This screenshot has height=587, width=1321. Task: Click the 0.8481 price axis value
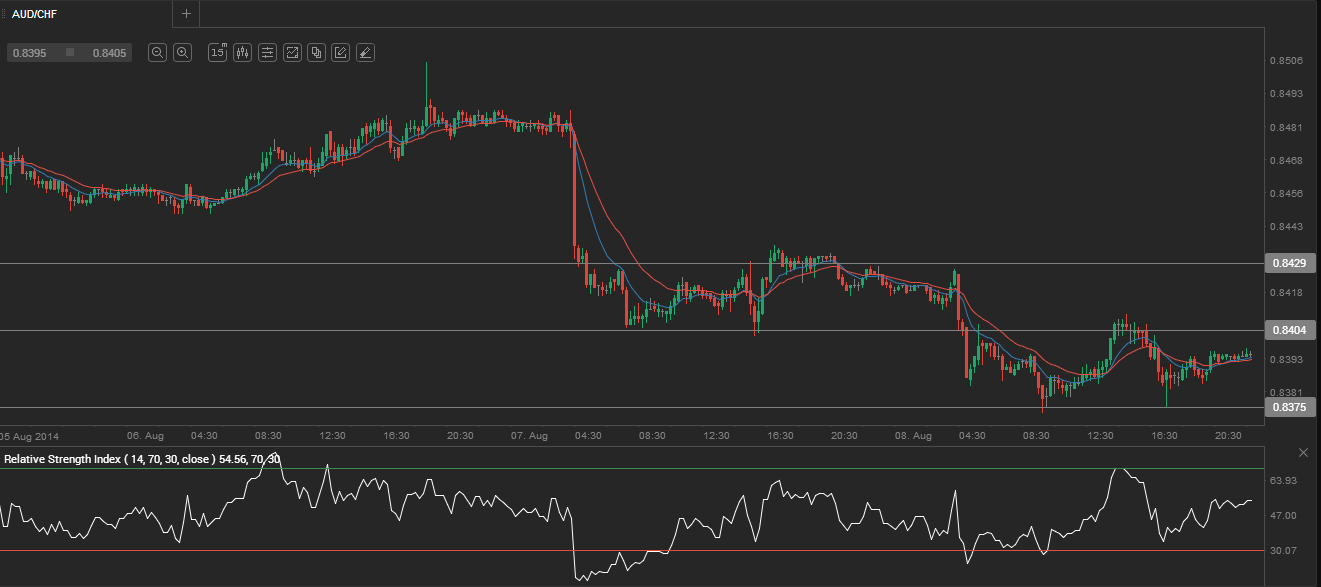tap(1286, 128)
